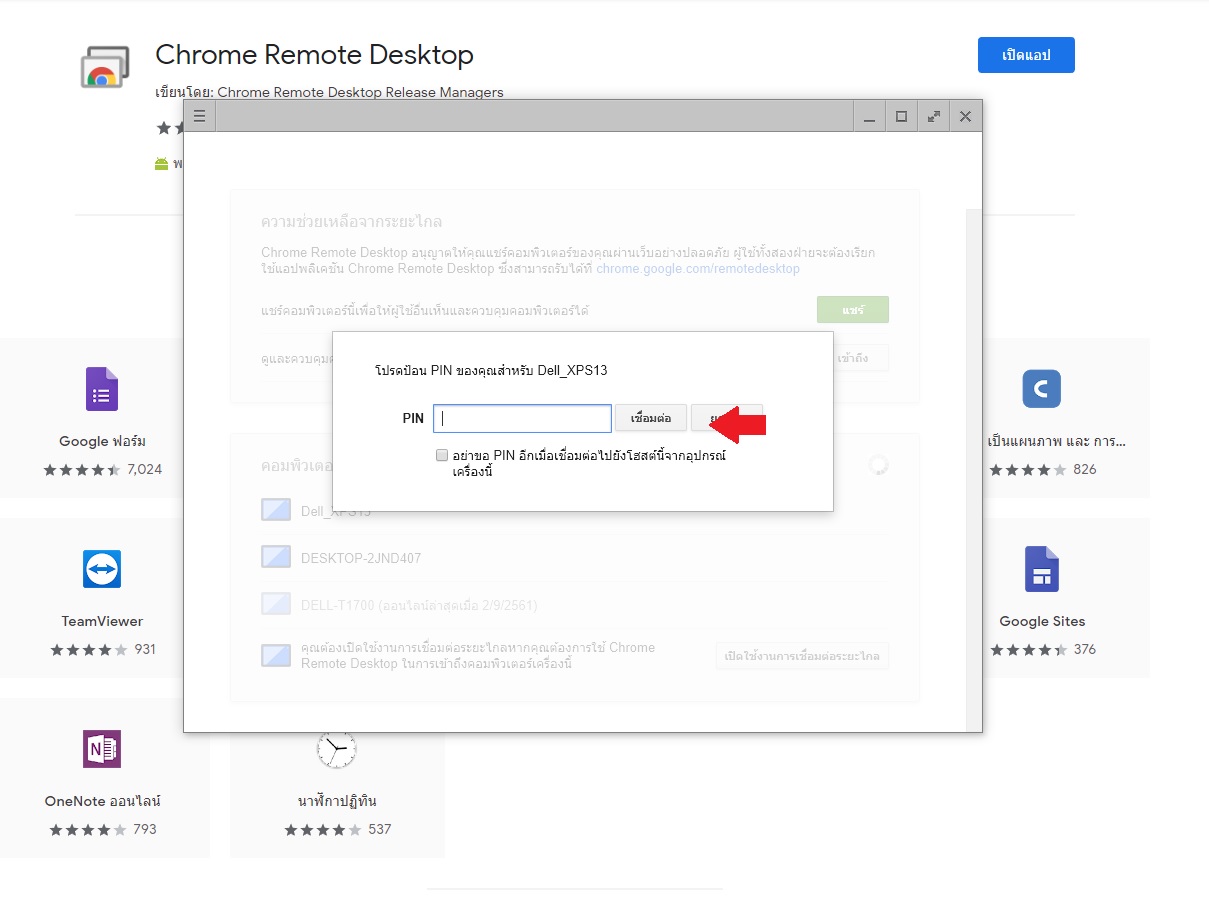Click the green แชร์ share button
This screenshot has height=899, width=1209.
[x=852, y=310]
